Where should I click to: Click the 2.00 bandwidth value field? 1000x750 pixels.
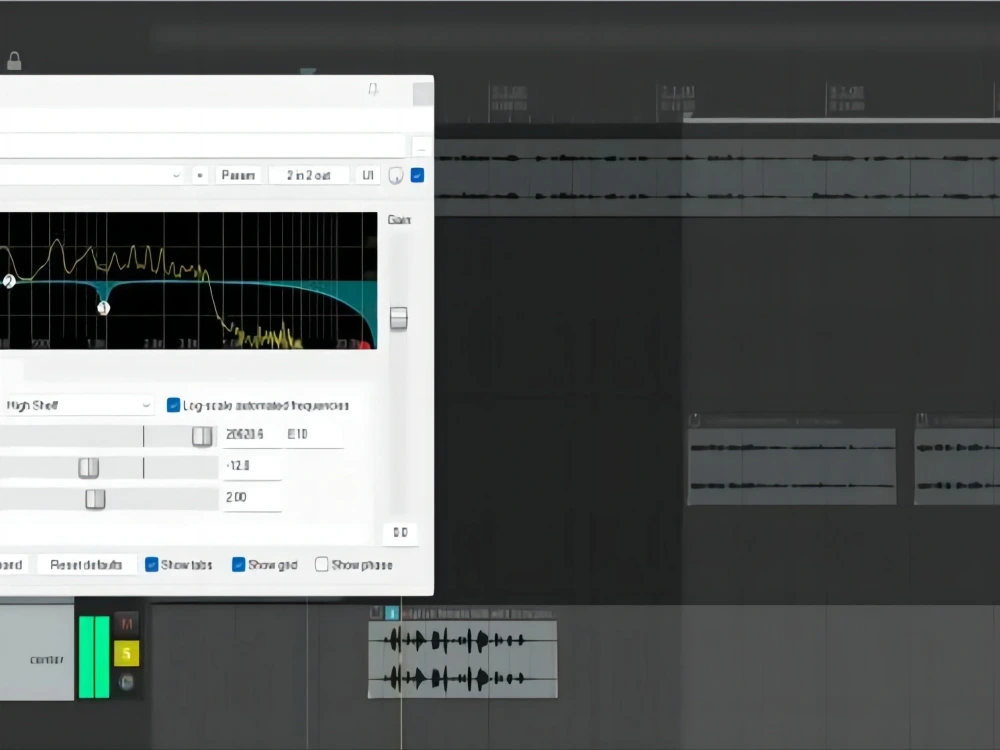click(251, 497)
